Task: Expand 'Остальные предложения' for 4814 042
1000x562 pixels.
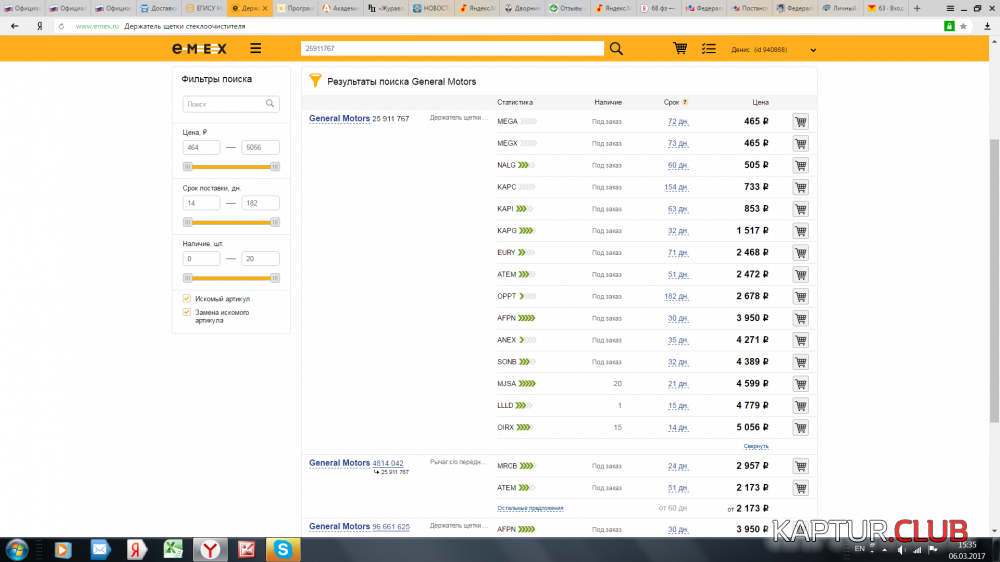Action: point(530,508)
